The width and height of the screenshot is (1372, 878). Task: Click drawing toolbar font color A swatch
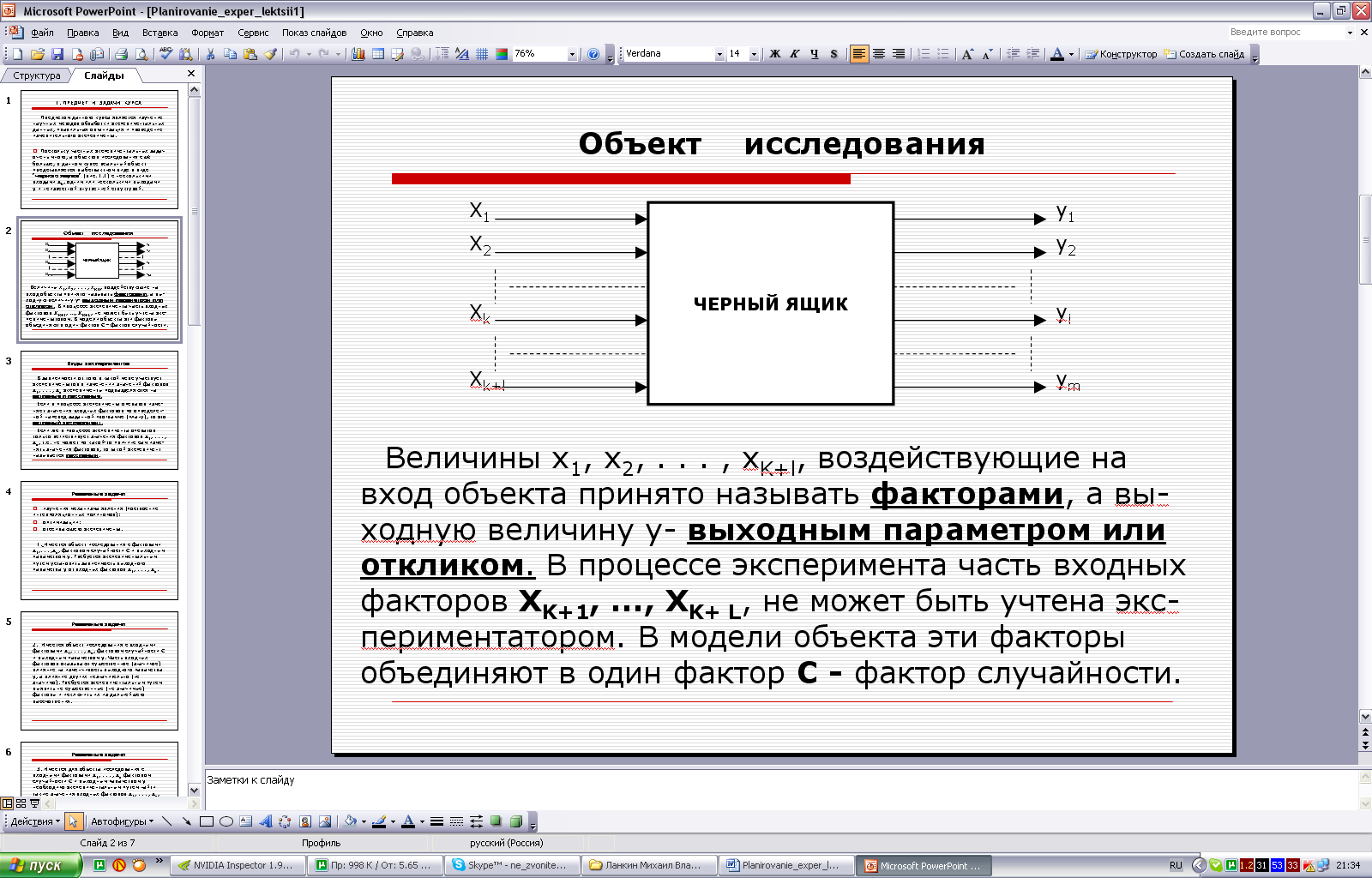(408, 821)
